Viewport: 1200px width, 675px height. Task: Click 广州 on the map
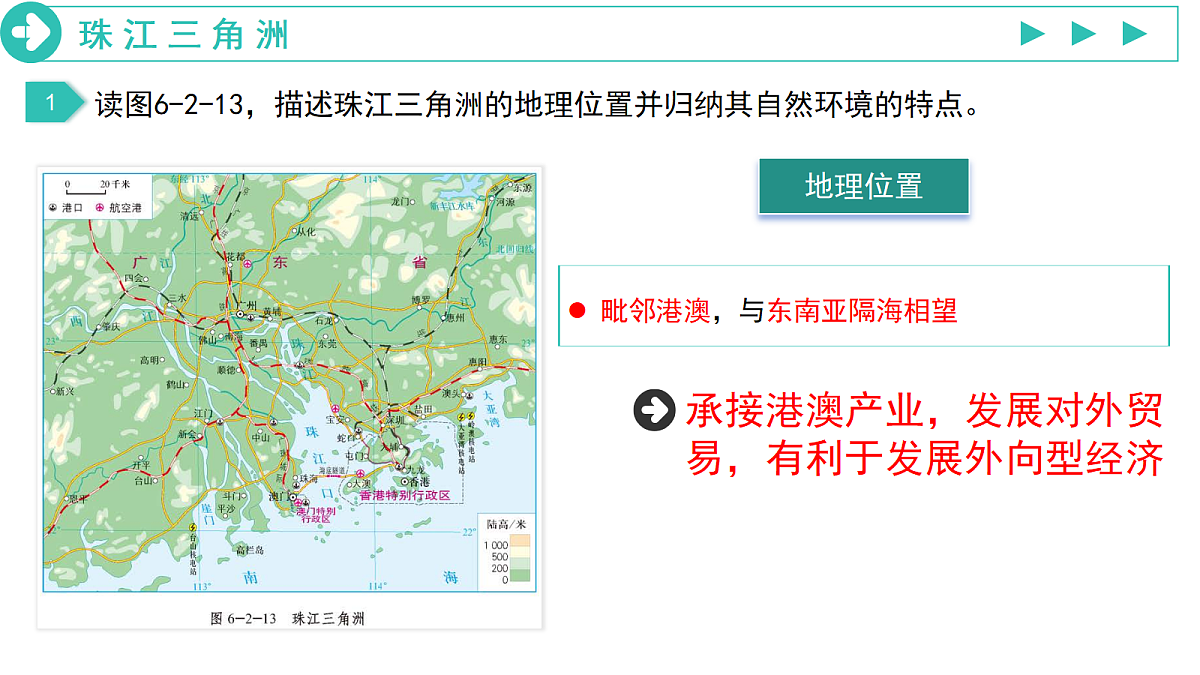247,305
